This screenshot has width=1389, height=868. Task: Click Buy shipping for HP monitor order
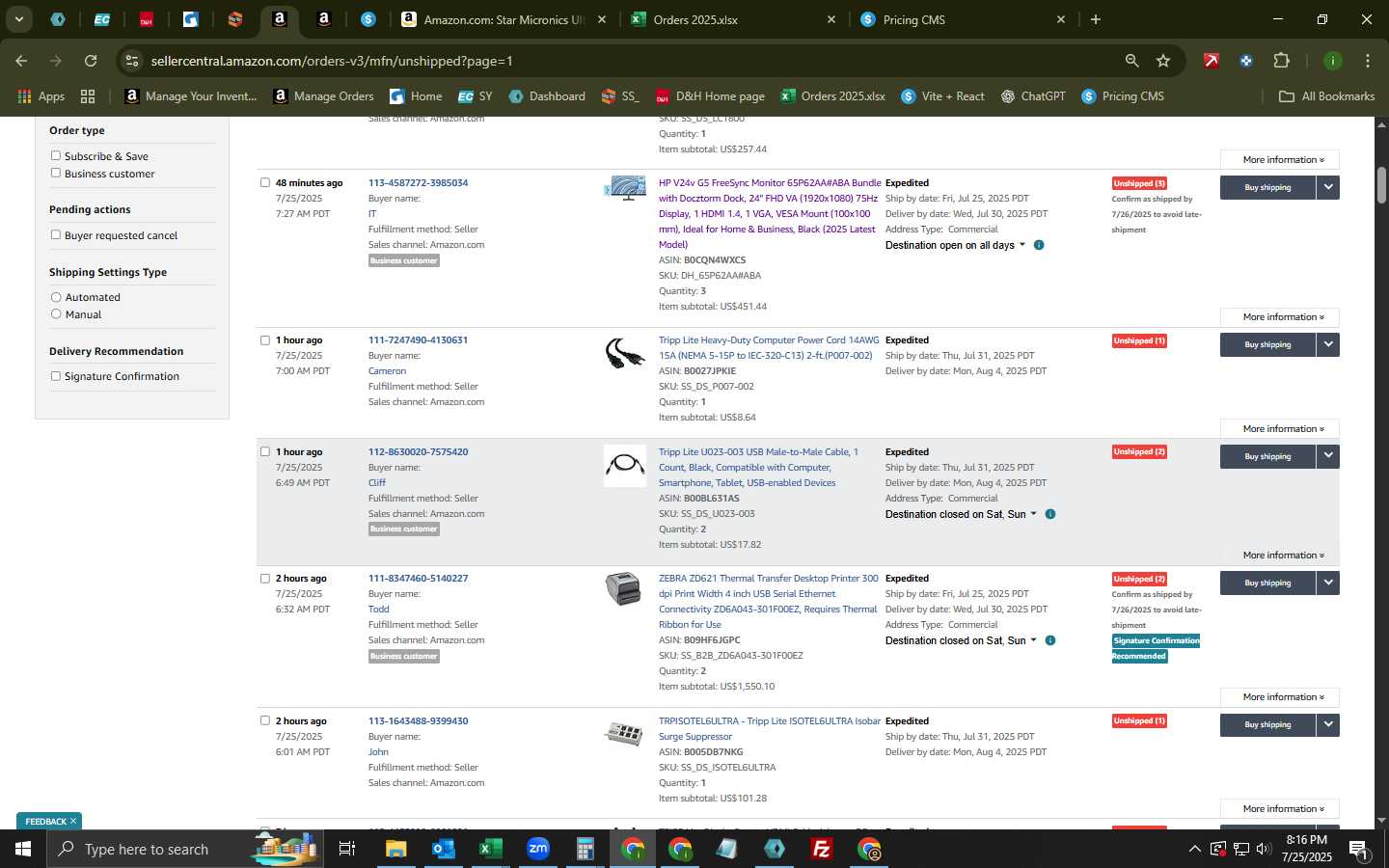pos(1267,187)
